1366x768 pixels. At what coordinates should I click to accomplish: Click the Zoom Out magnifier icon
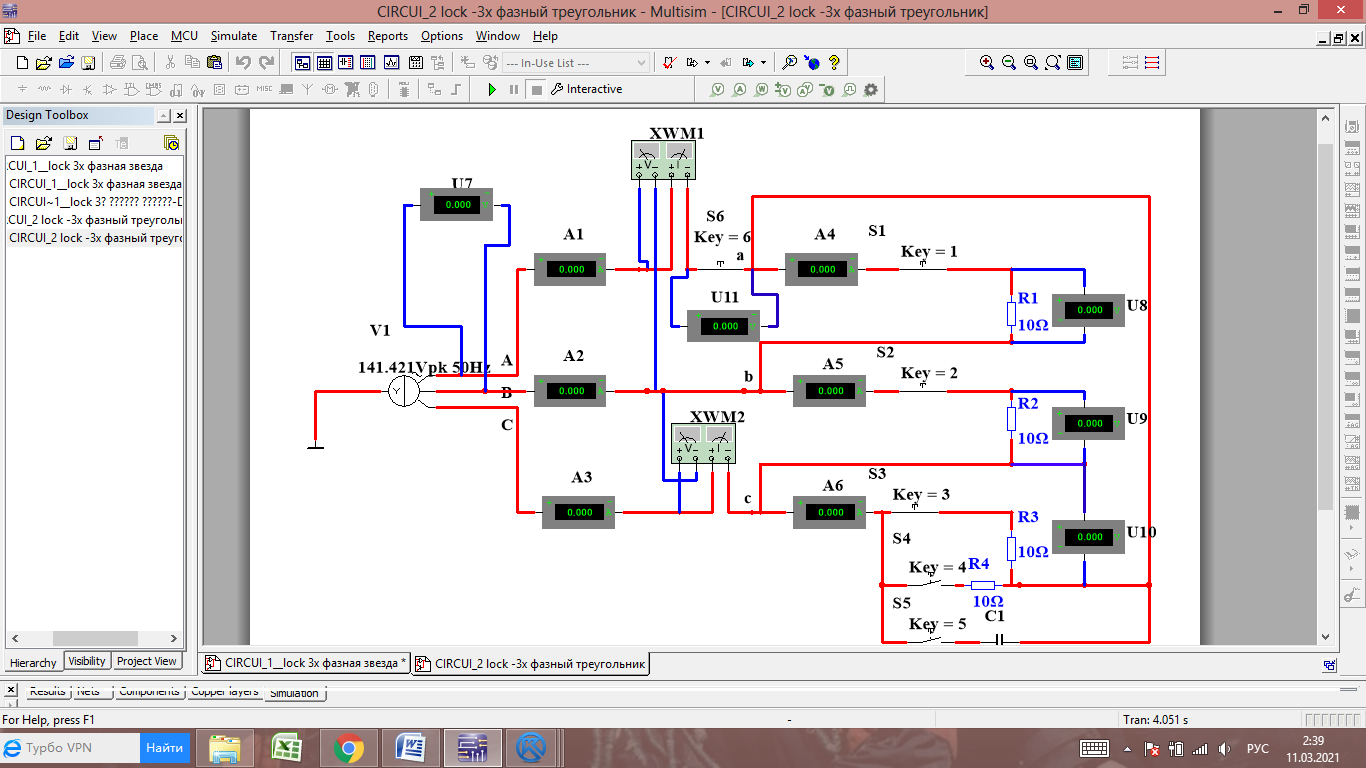point(1009,62)
